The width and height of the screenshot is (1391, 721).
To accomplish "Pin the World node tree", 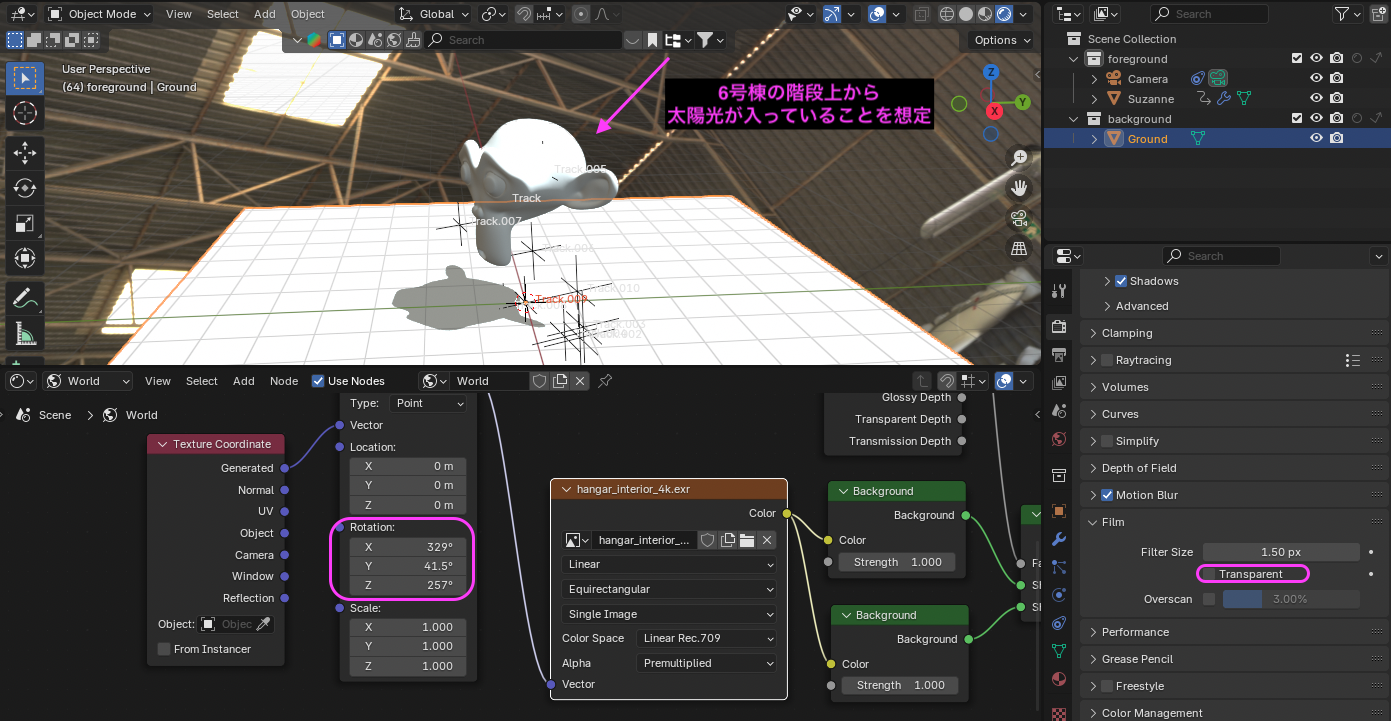I will pyautogui.click(x=605, y=381).
